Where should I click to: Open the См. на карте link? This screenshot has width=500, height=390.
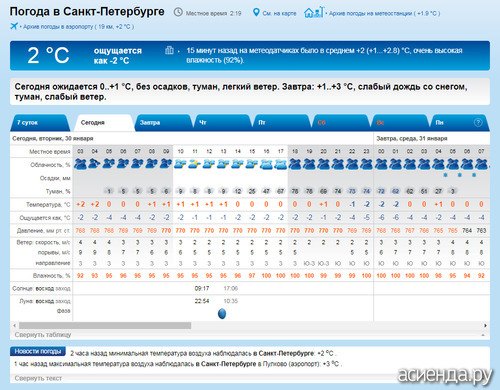[x=279, y=13]
